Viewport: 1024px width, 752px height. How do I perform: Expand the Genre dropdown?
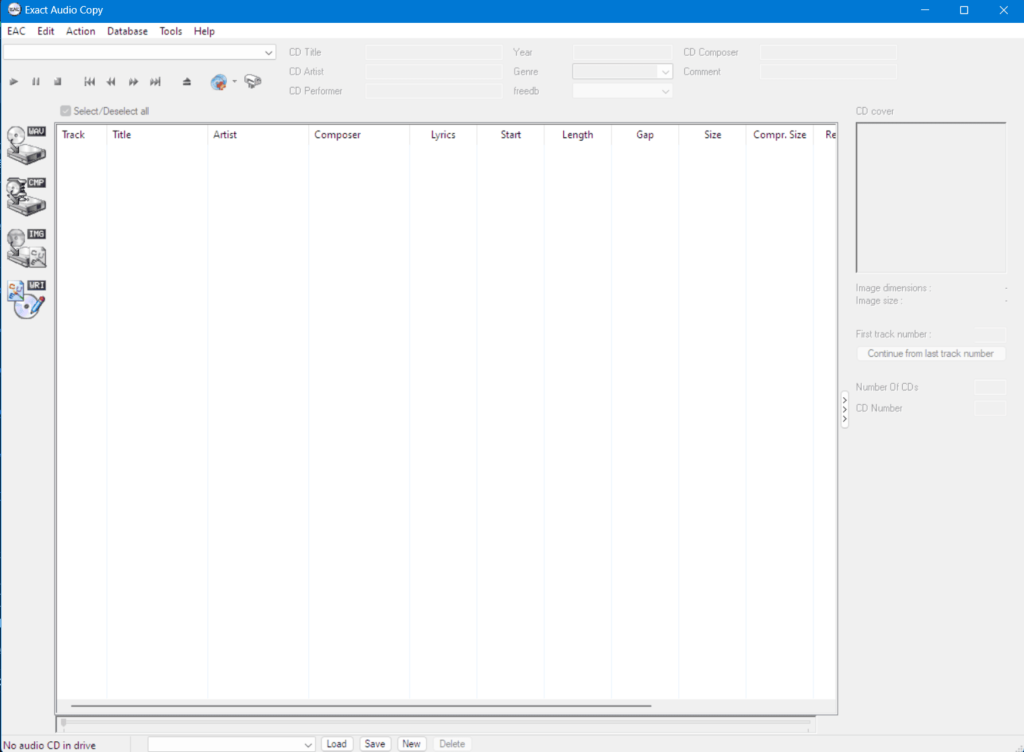coord(665,72)
